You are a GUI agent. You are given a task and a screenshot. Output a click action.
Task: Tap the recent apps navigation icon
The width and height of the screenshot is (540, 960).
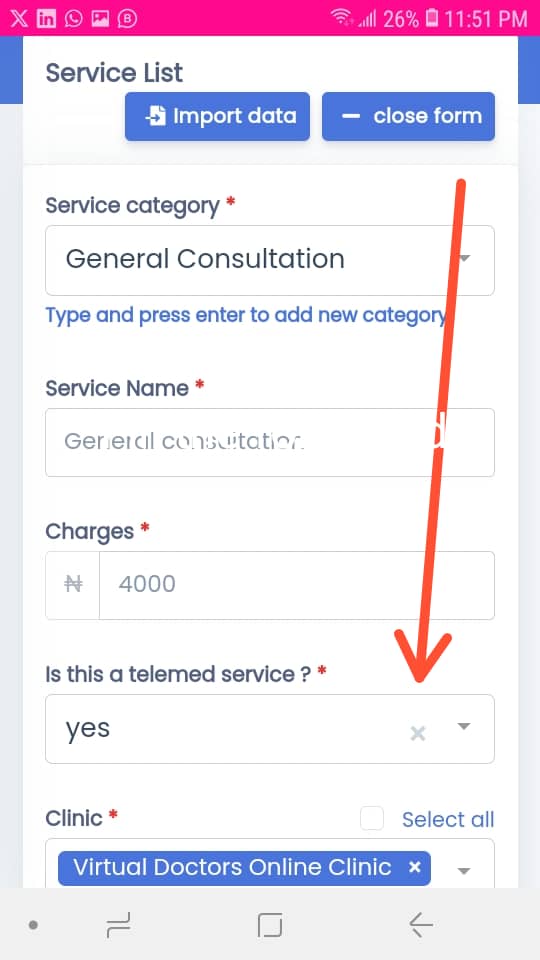(118, 924)
